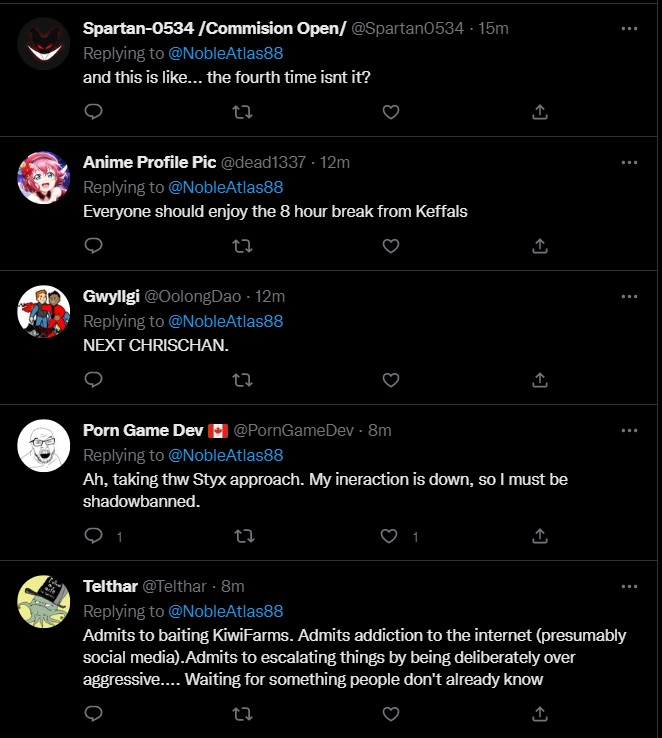The image size is (662, 738).
Task: Share Telthar's tweet via share icon
Action: [540, 714]
